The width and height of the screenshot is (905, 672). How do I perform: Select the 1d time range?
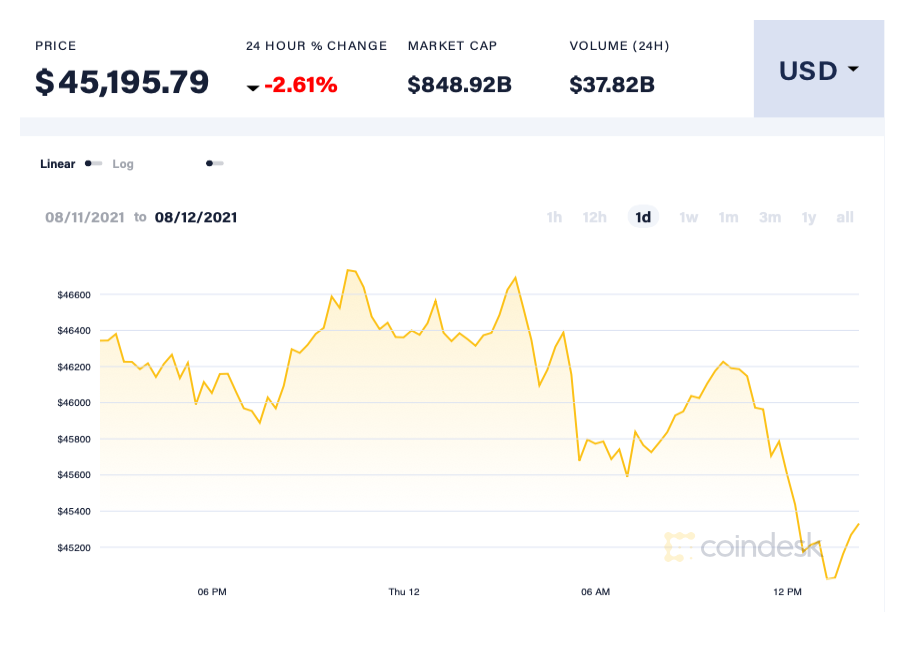(643, 217)
